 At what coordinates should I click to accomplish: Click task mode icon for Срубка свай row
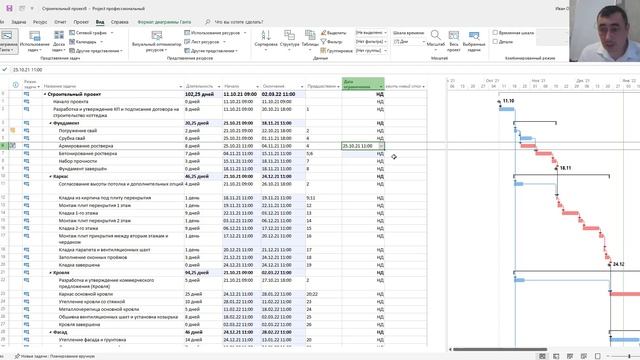coord(27,138)
